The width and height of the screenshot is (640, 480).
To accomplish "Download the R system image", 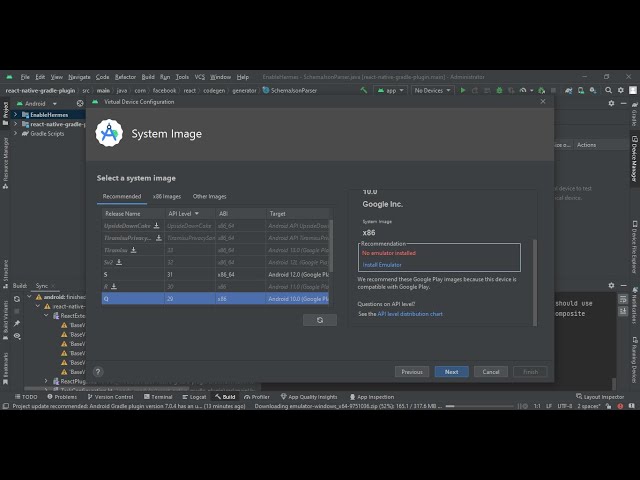I will tap(114, 287).
